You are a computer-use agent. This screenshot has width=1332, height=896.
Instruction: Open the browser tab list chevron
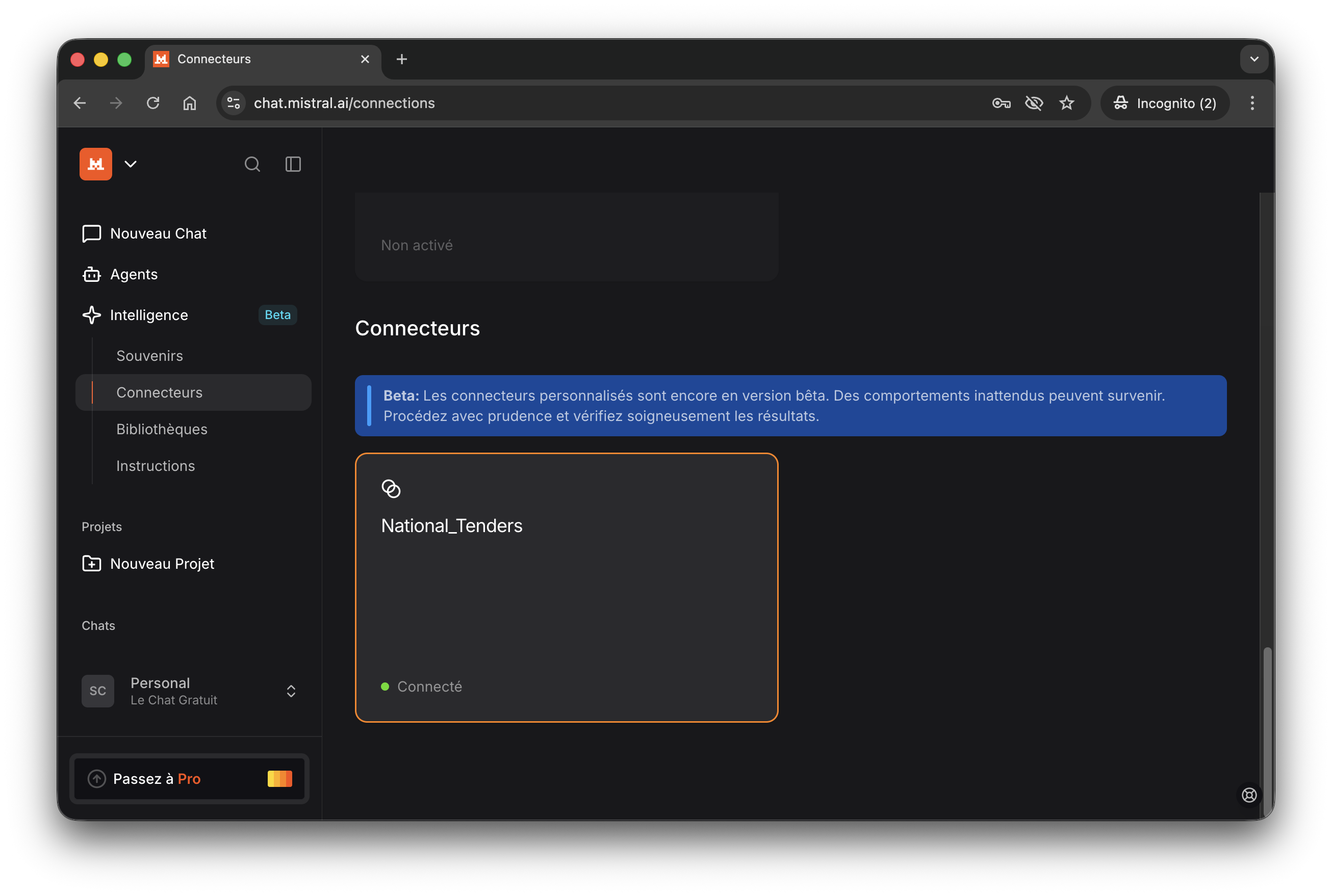(1254, 59)
